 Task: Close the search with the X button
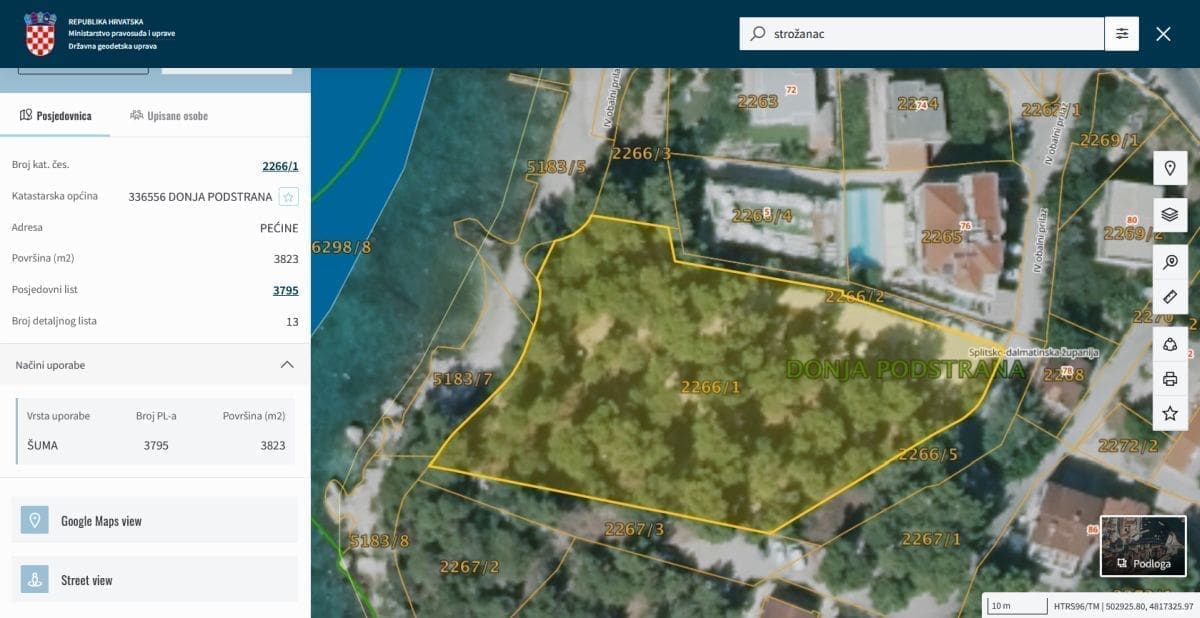click(1163, 34)
